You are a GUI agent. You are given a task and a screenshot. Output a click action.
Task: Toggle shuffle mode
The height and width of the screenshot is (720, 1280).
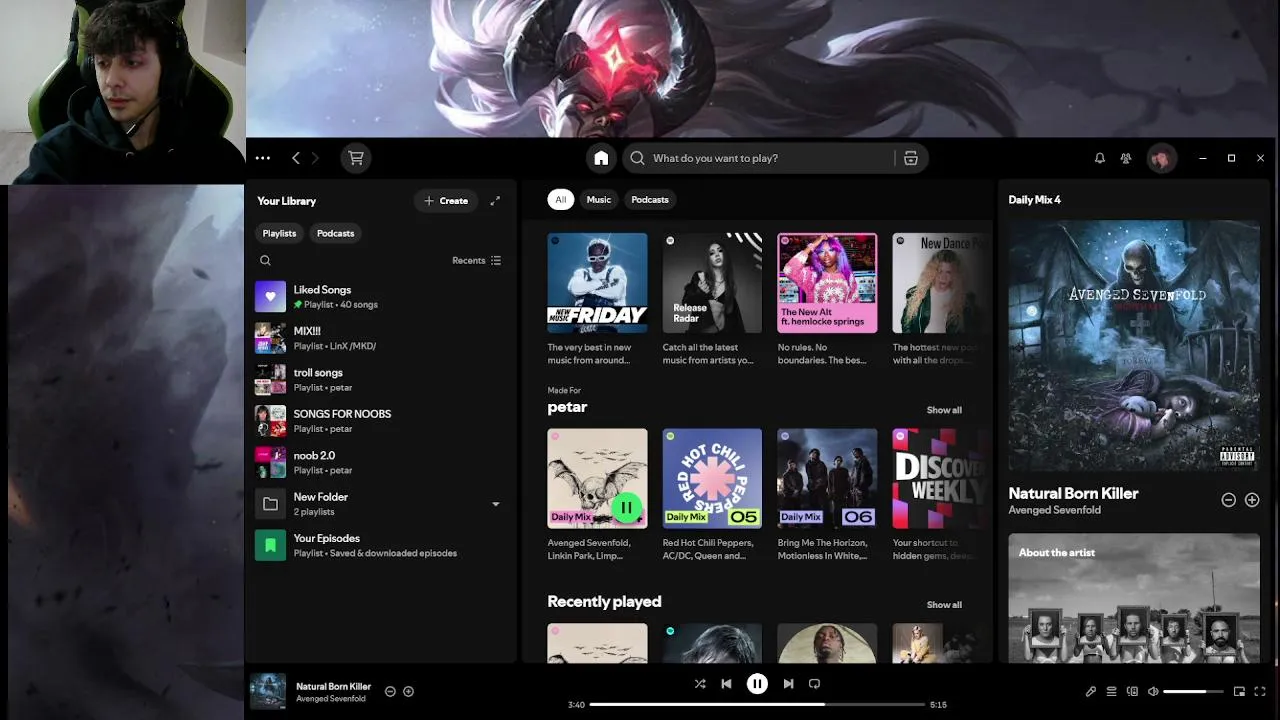699,684
